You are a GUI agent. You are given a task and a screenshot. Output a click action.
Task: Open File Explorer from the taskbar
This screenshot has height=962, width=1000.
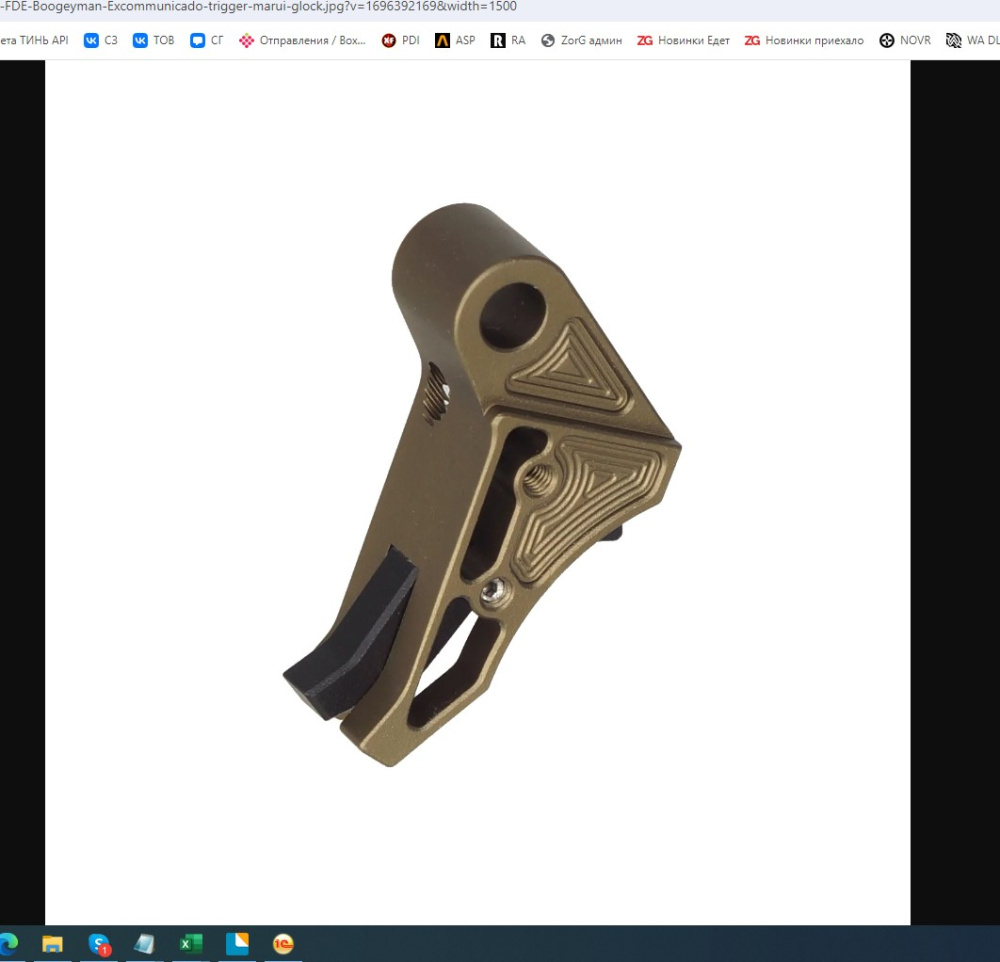point(52,944)
